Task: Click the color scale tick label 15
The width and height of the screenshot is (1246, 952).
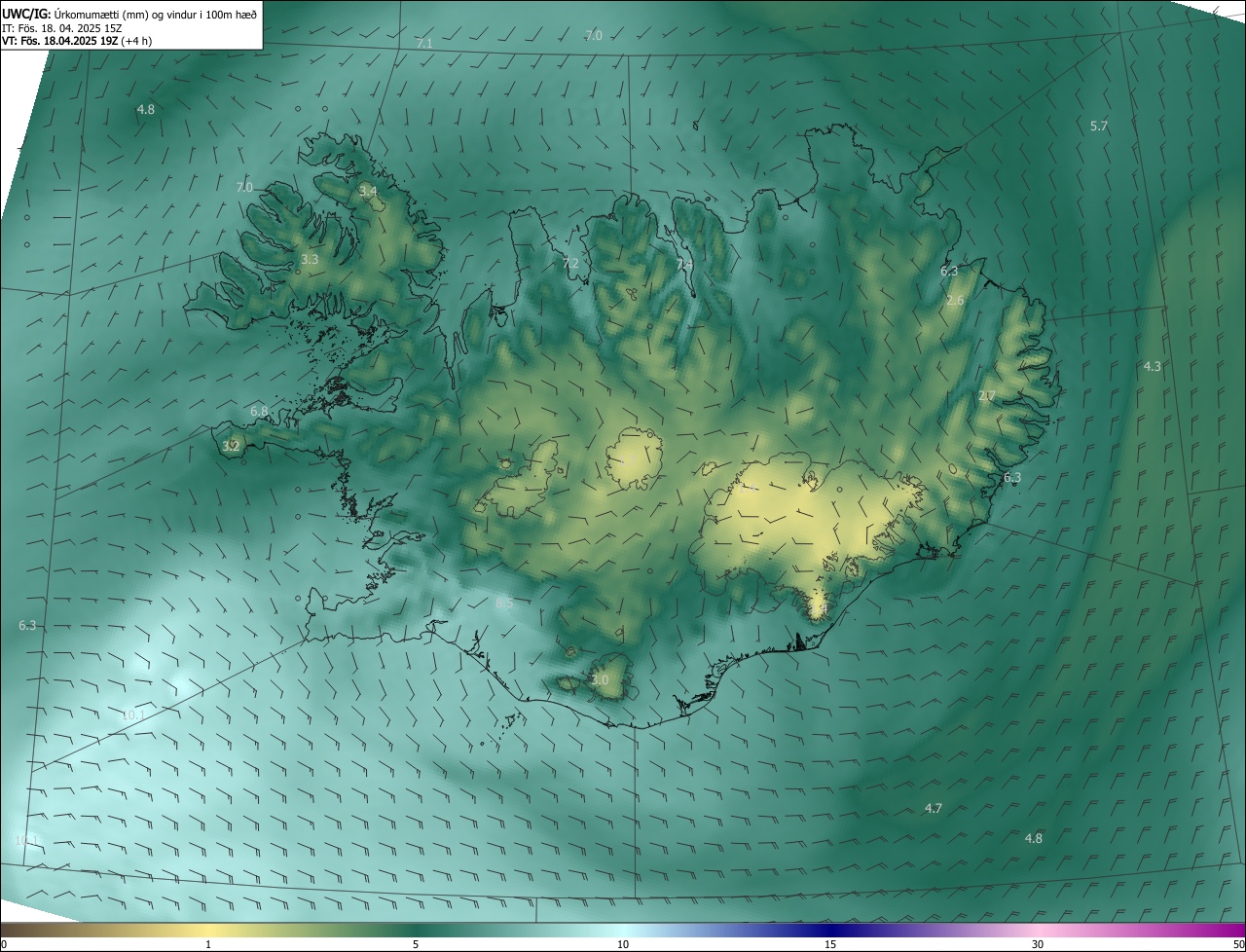Action: pos(830,944)
